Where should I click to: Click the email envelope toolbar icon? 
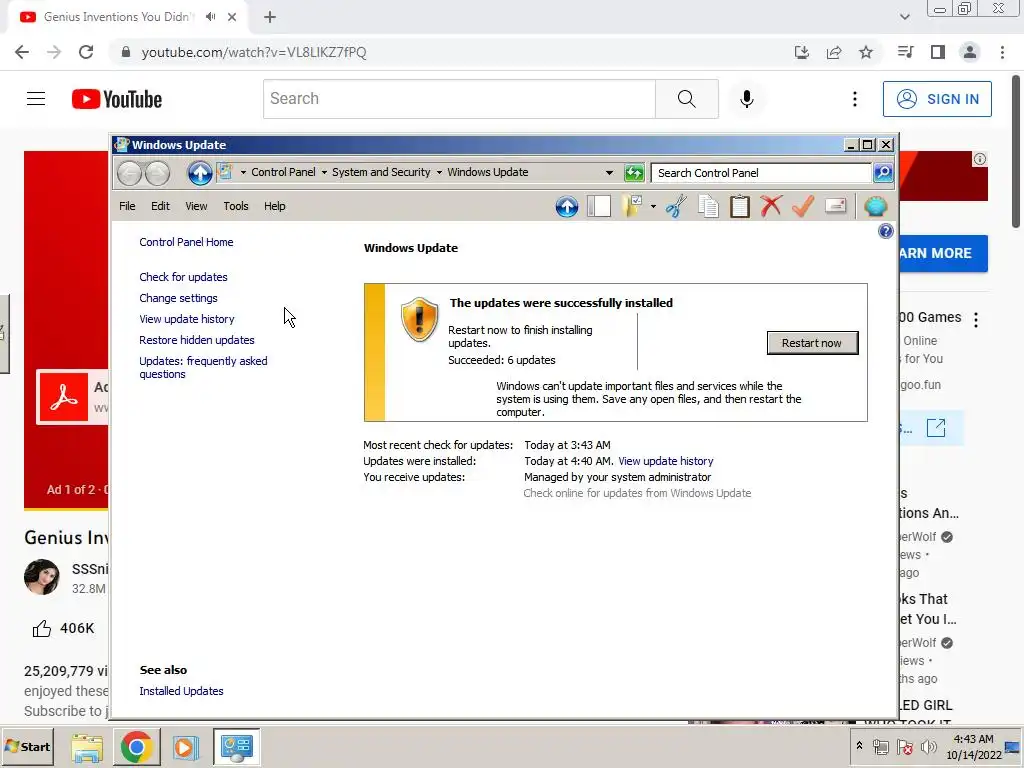836,206
